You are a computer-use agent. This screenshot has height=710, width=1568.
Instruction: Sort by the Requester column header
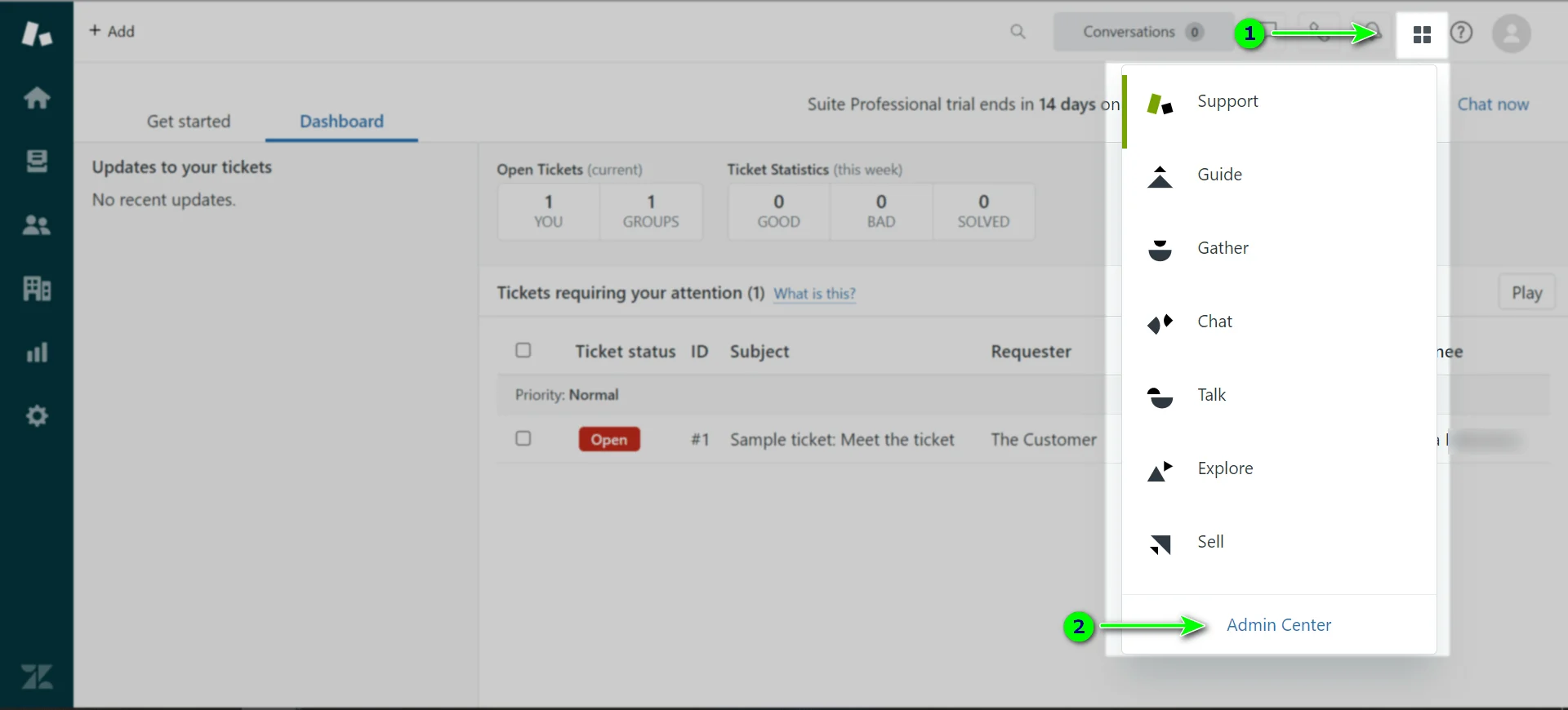point(1031,352)
